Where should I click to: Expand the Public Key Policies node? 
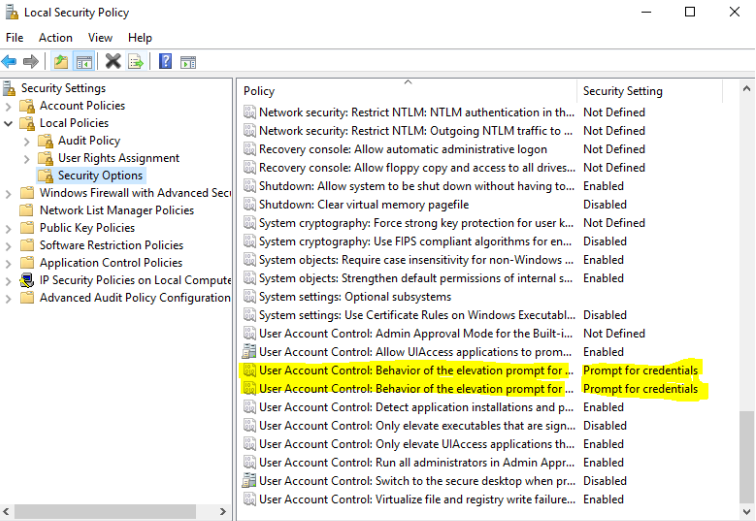pyautogui.click(x=8, y=228)
